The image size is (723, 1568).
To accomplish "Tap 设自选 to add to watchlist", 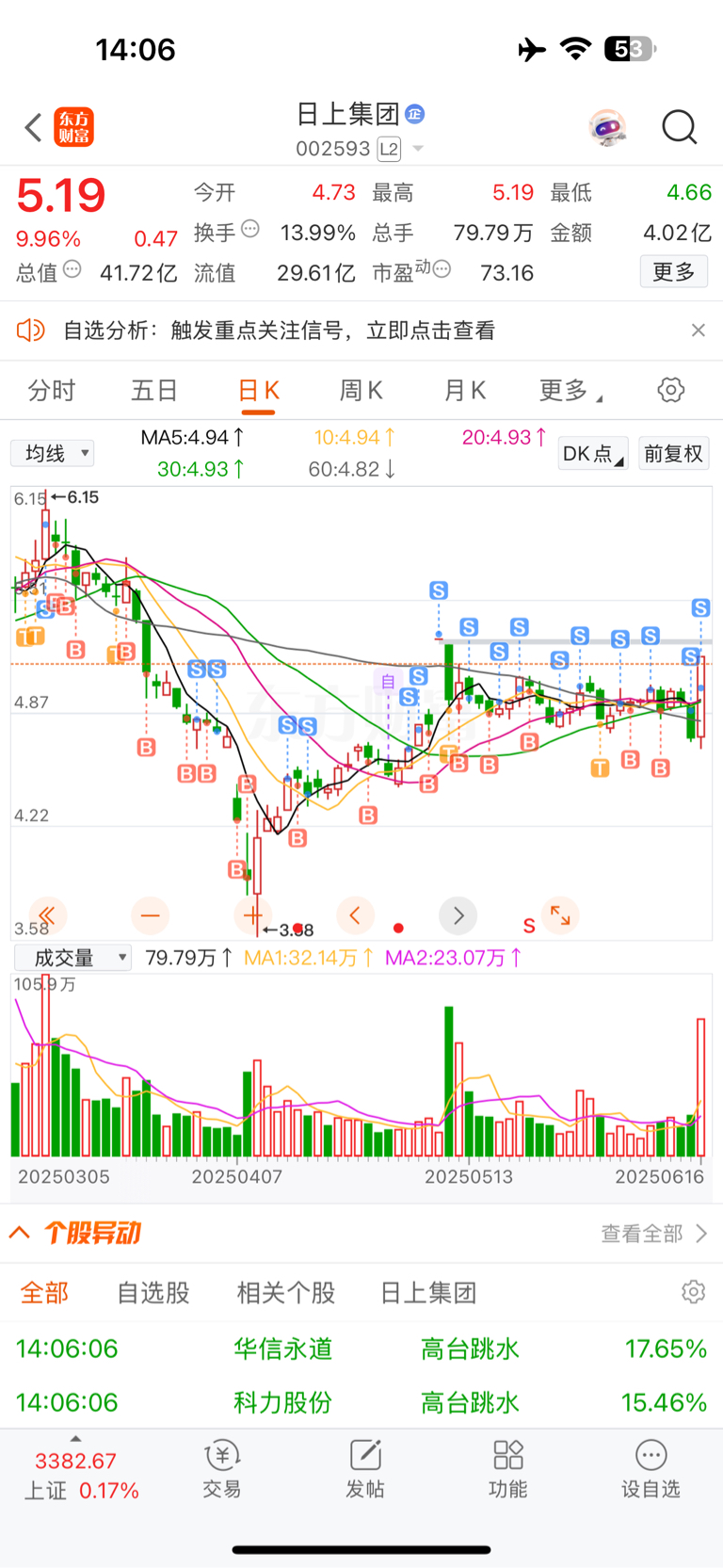I will pos(651,1469).
